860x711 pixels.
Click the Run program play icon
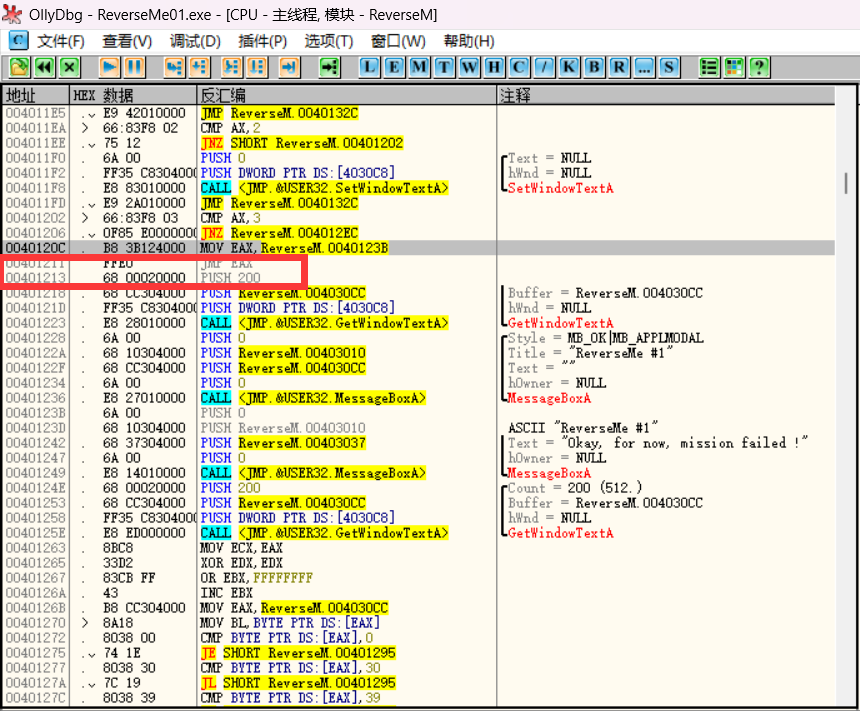pos(109,67)
